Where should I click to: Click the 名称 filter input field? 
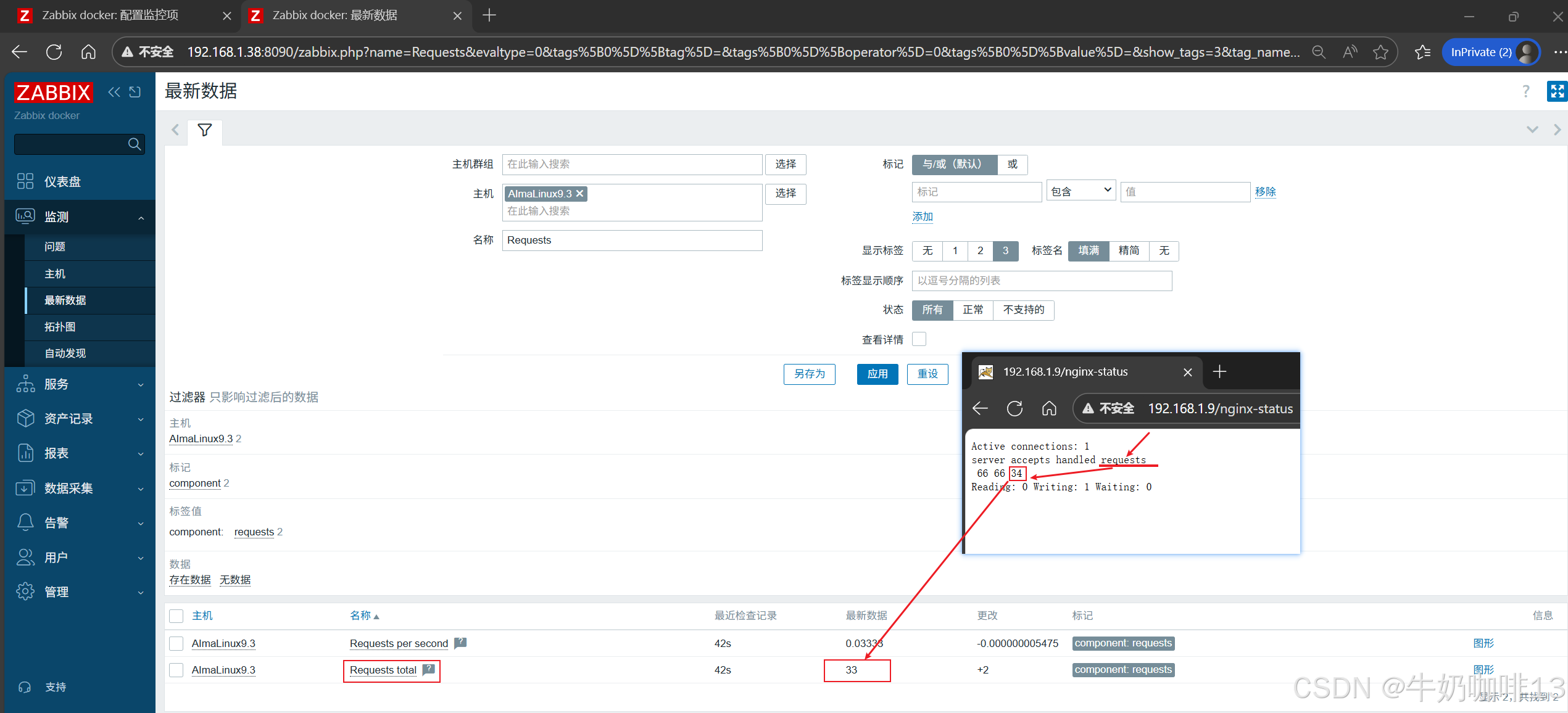tap(632, 240)
